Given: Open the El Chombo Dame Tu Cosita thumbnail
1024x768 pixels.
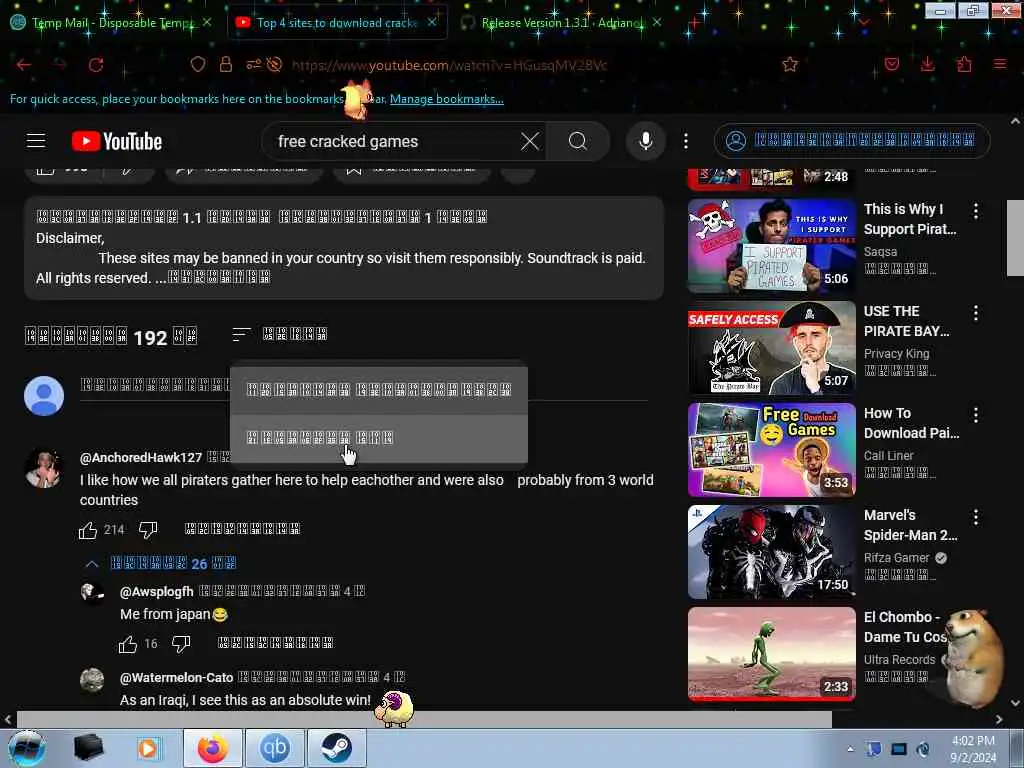Looking at the screenshot, I should point(772,654).
